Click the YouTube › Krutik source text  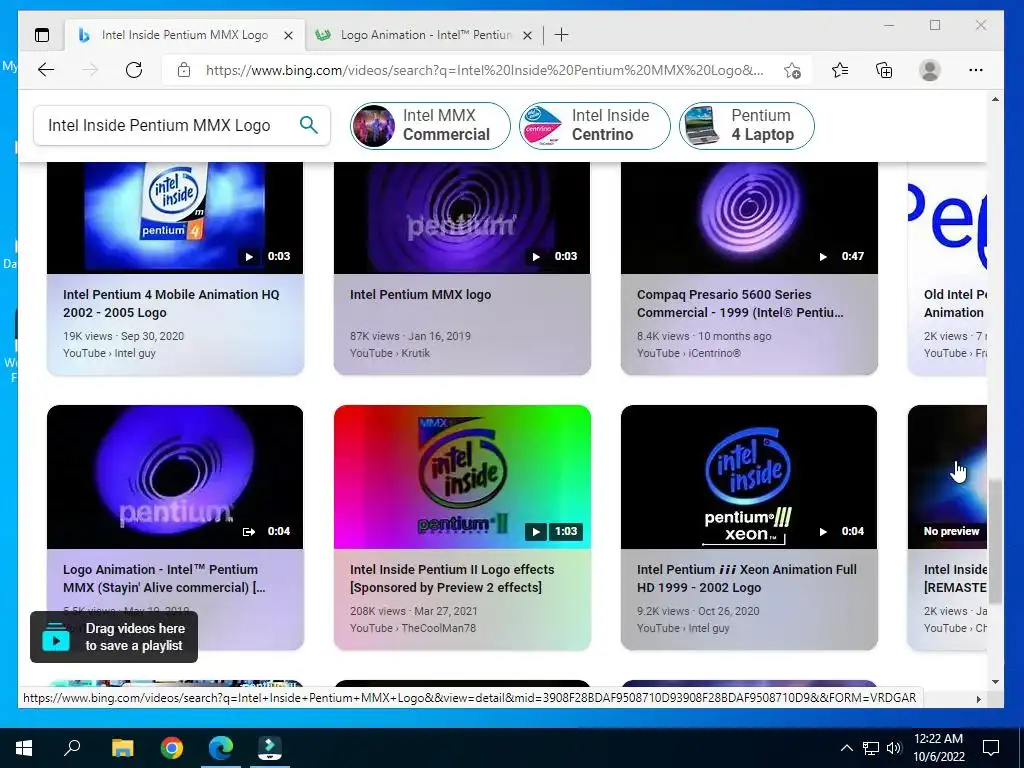point(390,353)
